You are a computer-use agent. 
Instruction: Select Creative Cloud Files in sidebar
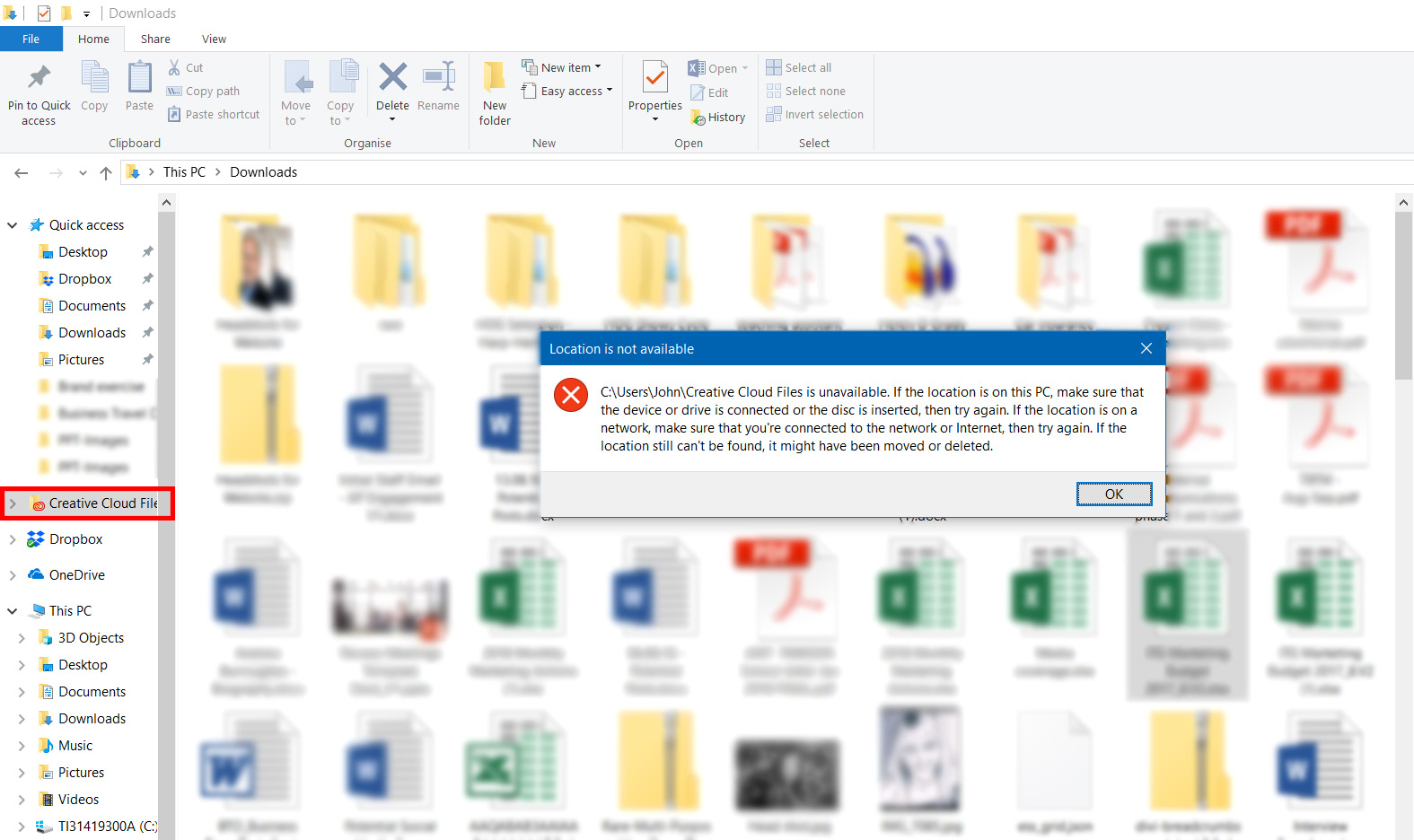pos(94,503)
